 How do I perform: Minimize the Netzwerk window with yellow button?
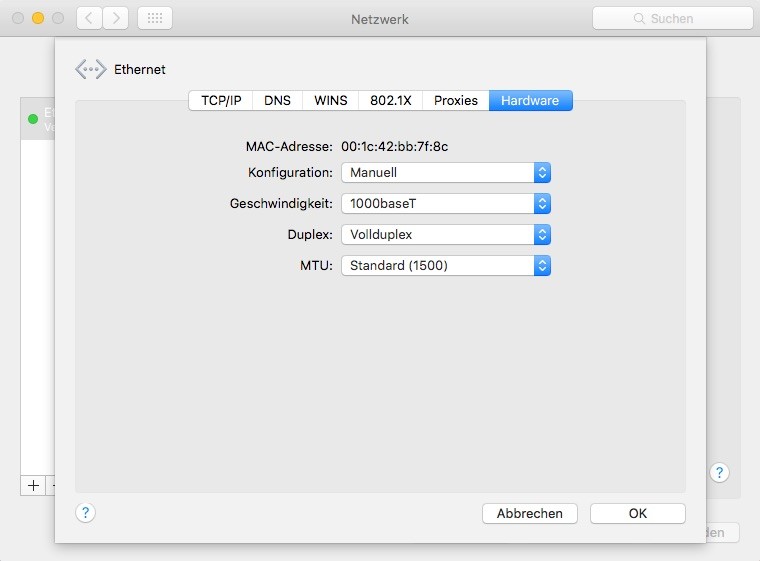(x=38, y=18)
